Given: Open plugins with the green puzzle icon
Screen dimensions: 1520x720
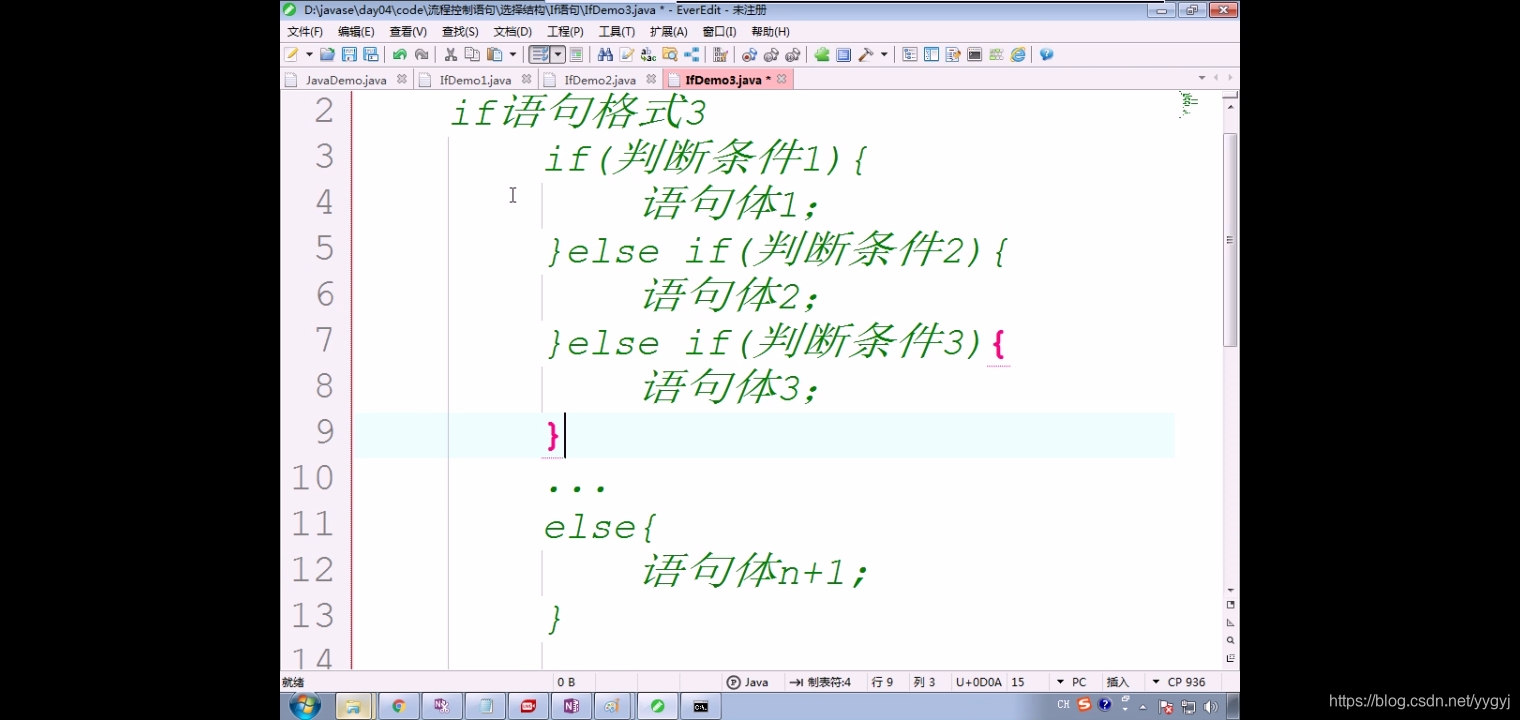Looking at the screenshot, I should 822,55.
